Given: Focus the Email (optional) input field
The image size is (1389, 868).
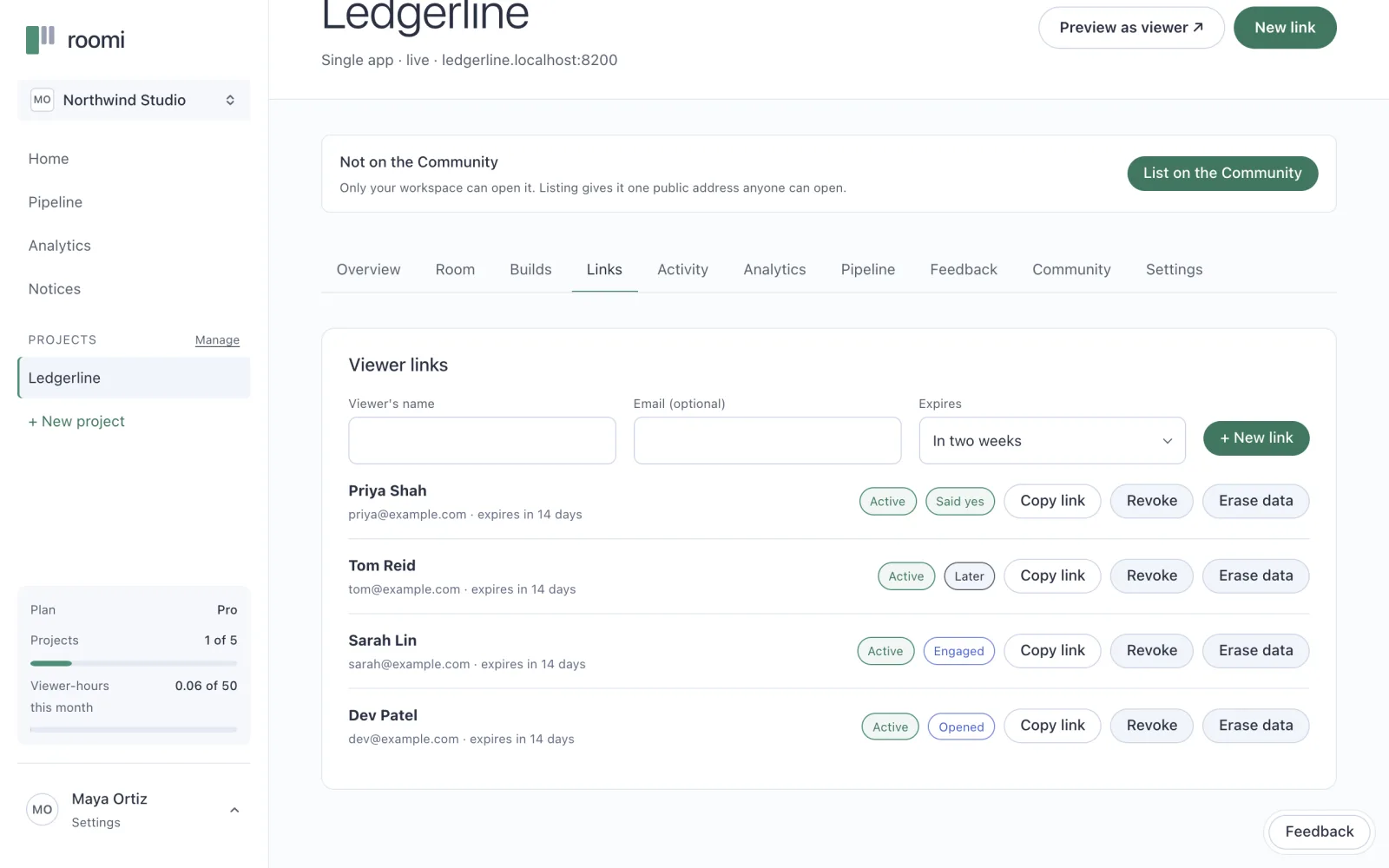Looking at the screenshot, I should [767, 440].
